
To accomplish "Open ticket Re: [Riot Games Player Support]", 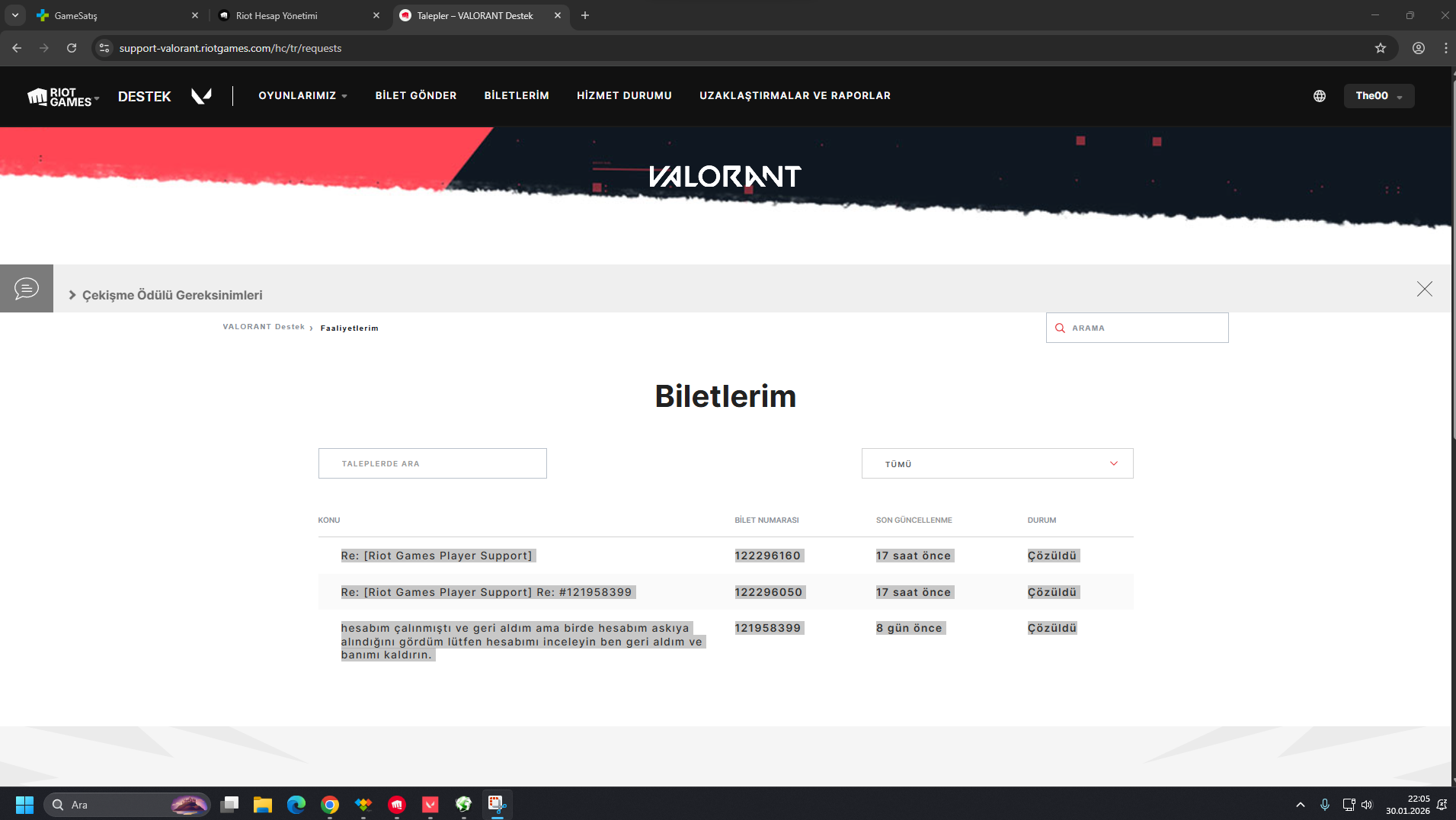I will tap(437, 556).
